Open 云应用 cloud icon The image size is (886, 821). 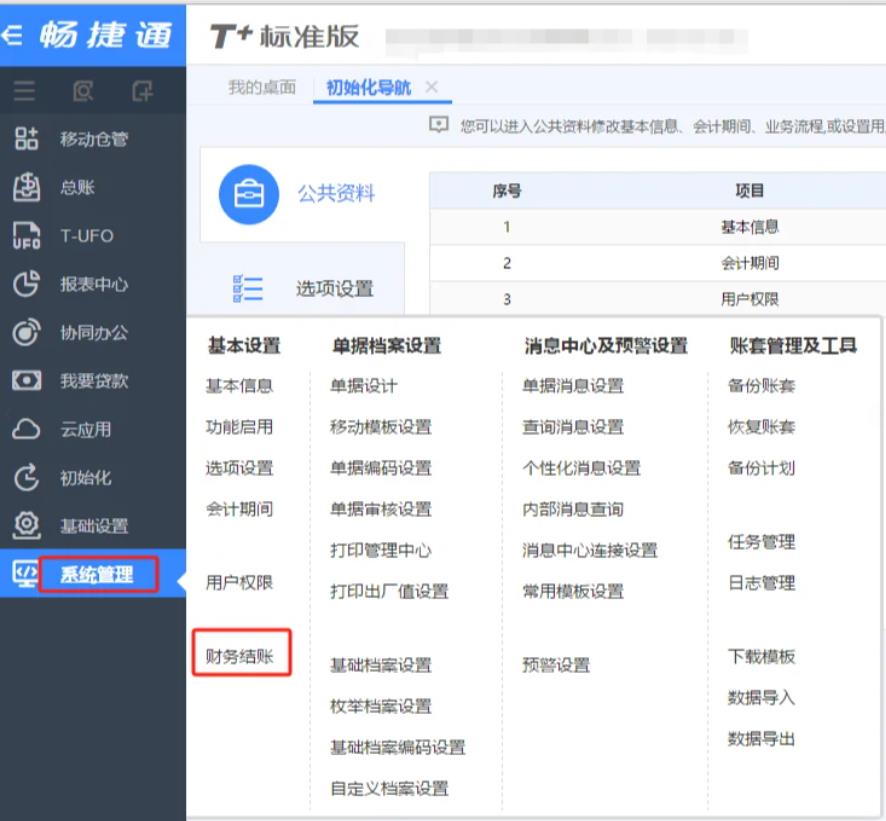(26, 429)
